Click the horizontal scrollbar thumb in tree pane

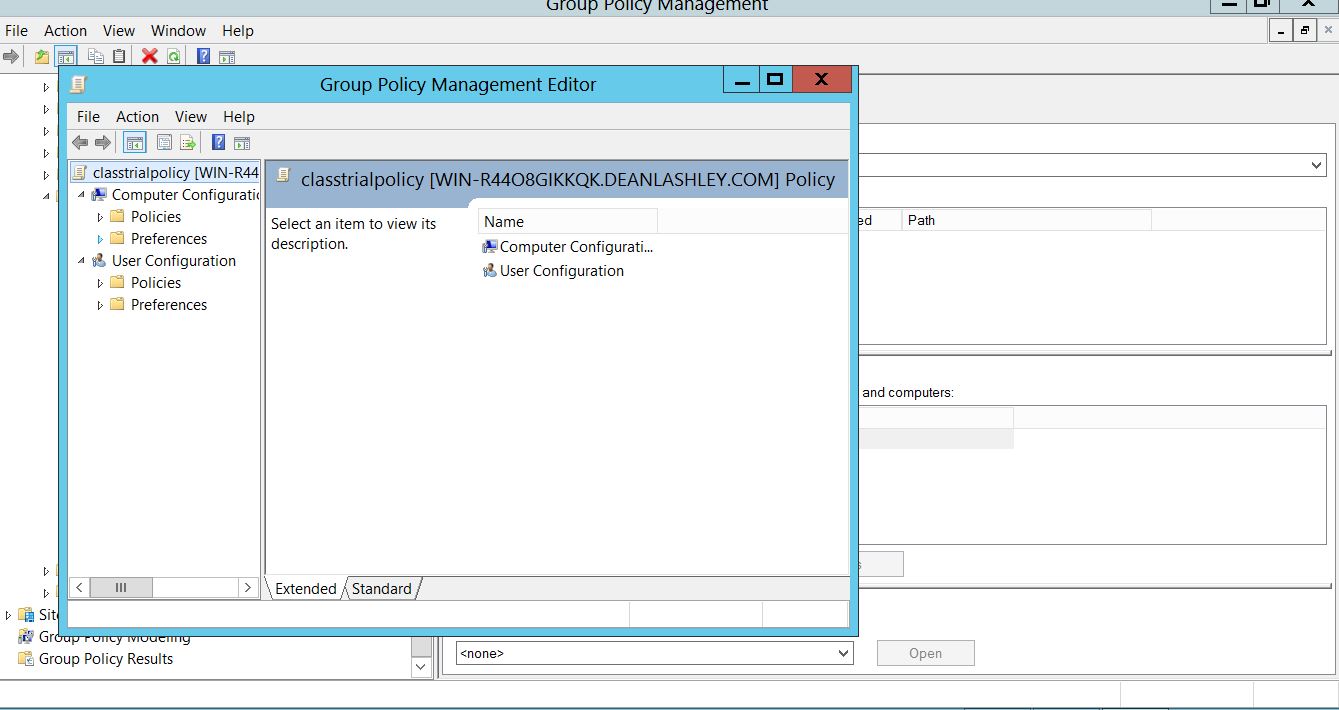click(x=121, y=588)
